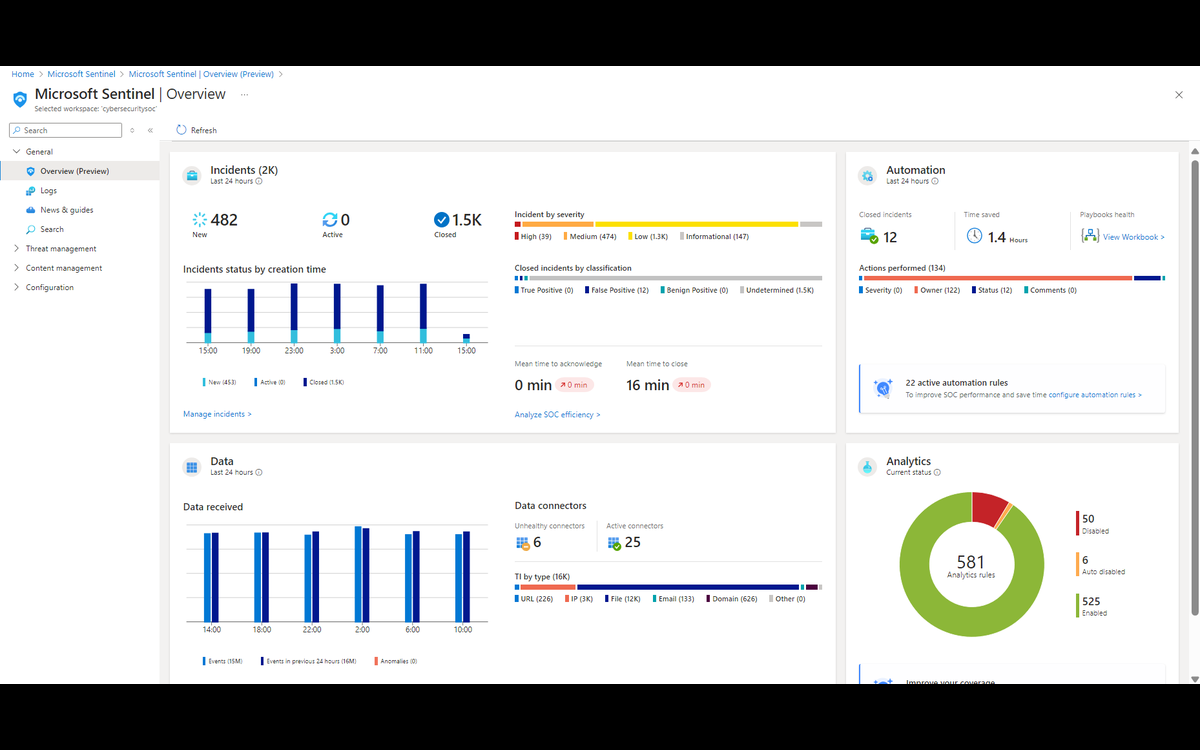Click the Active connectors icon beside 25
This screenshot has width=1200, height=750.
click(x=614, y=543)
